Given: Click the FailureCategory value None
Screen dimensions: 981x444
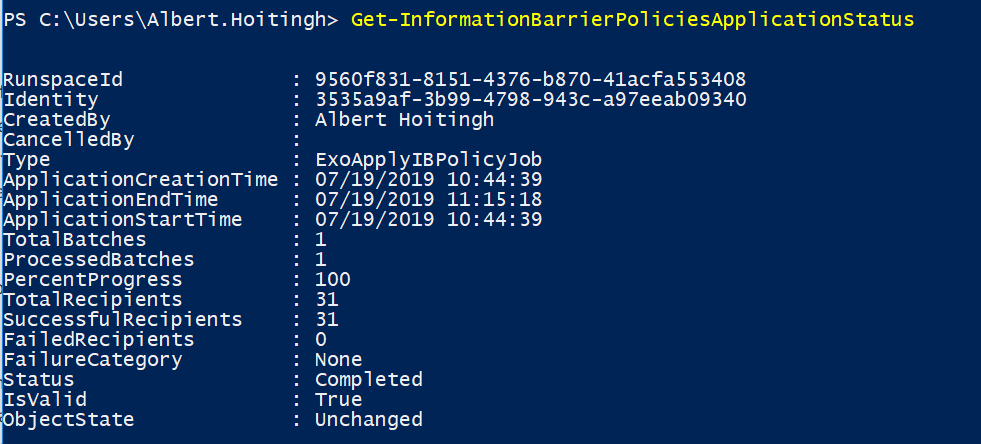Looking at the screenshot, I should (338, 359).
